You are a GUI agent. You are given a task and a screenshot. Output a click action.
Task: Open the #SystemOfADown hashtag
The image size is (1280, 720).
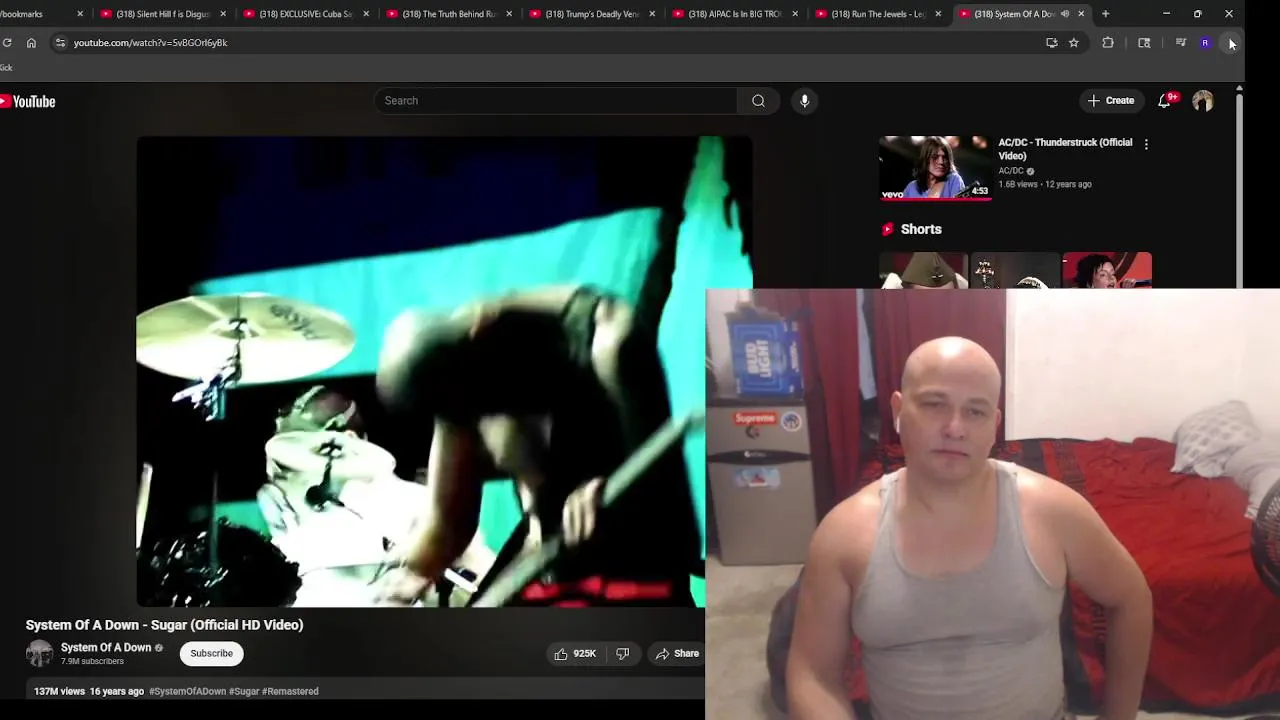[x=187, y=691]
